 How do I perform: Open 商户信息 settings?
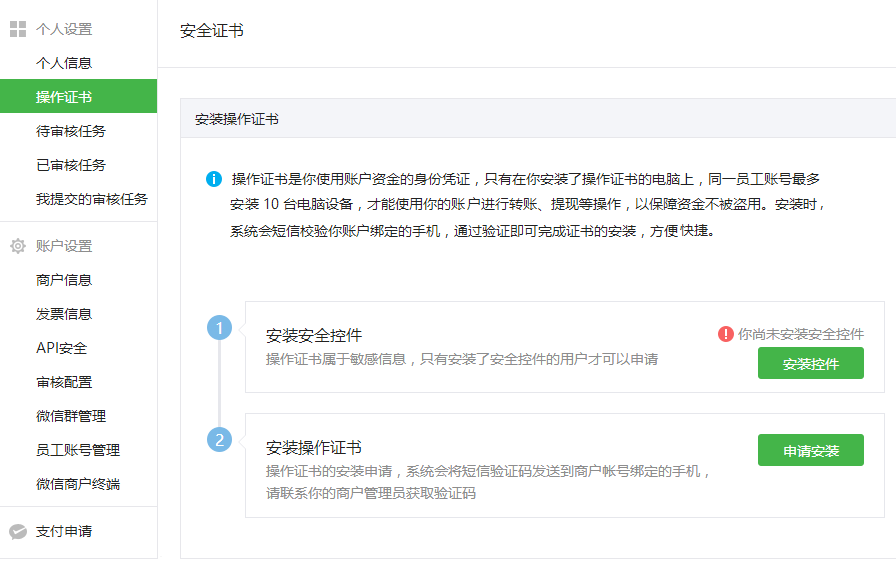(64, 280)
